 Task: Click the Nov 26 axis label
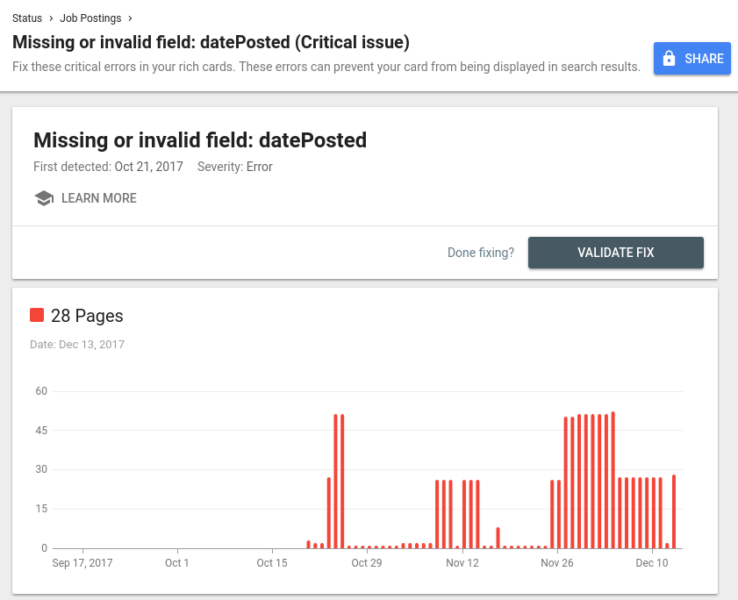557,563
